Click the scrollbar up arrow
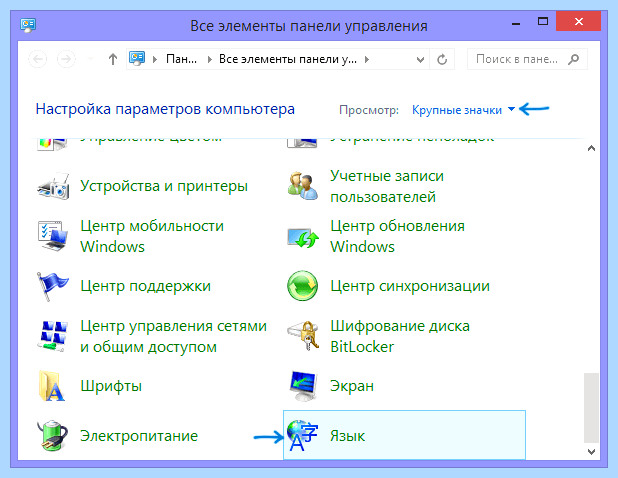Screen dimensions: 618x478 (591, 149)
